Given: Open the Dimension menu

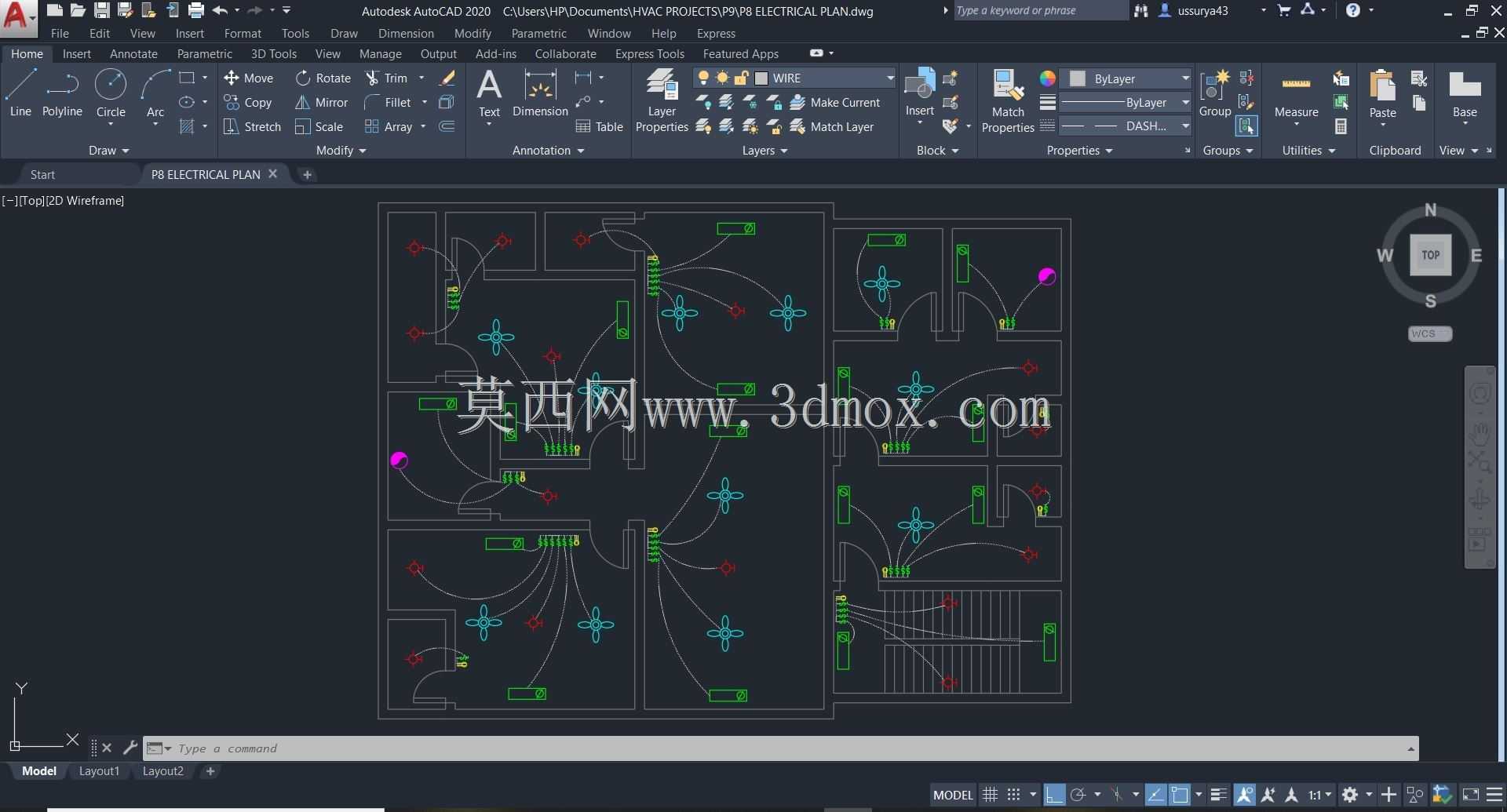Looking at the screenshot, I should (x=406, y=34).
